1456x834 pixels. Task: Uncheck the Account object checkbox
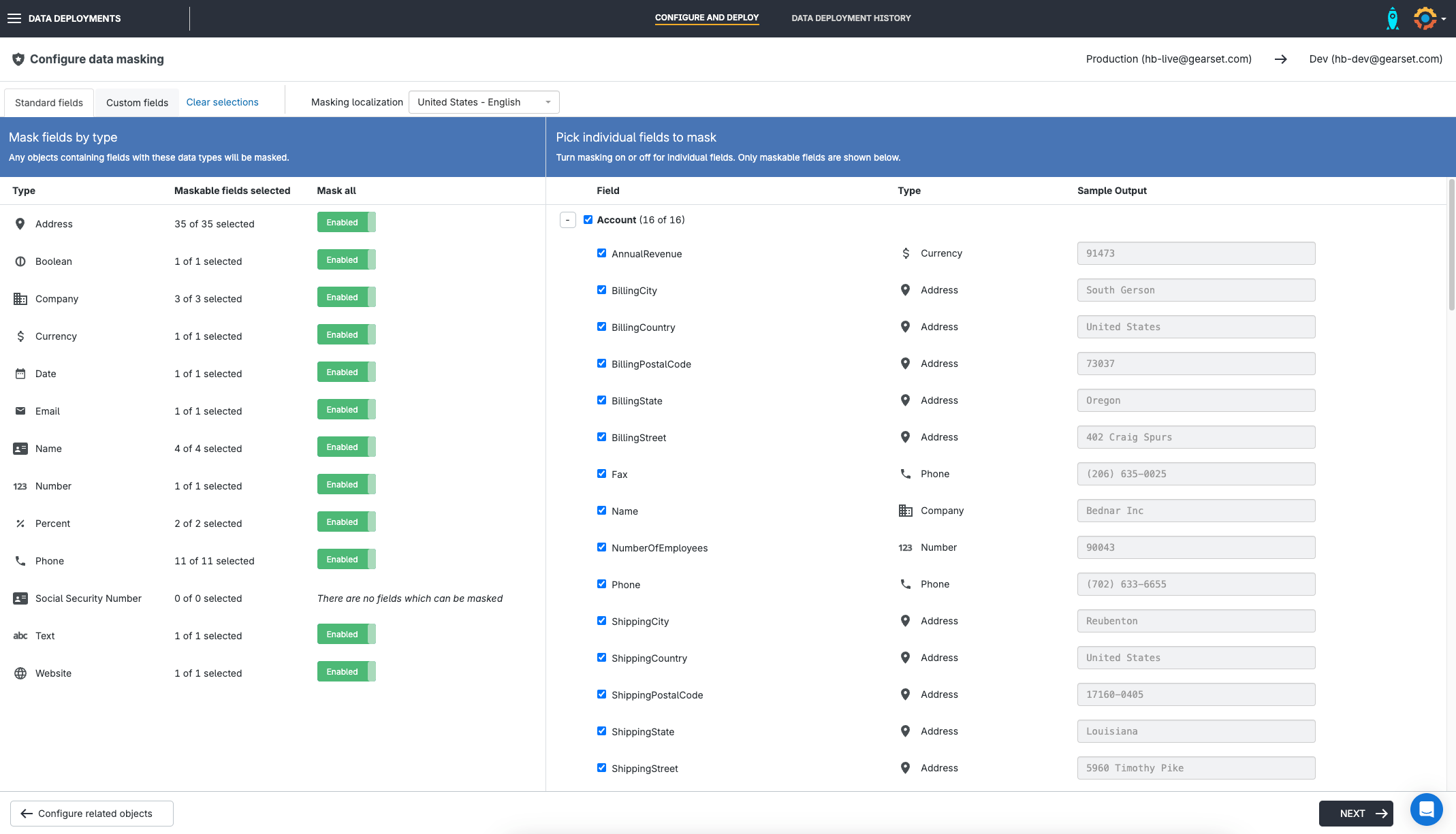[588, 220]
